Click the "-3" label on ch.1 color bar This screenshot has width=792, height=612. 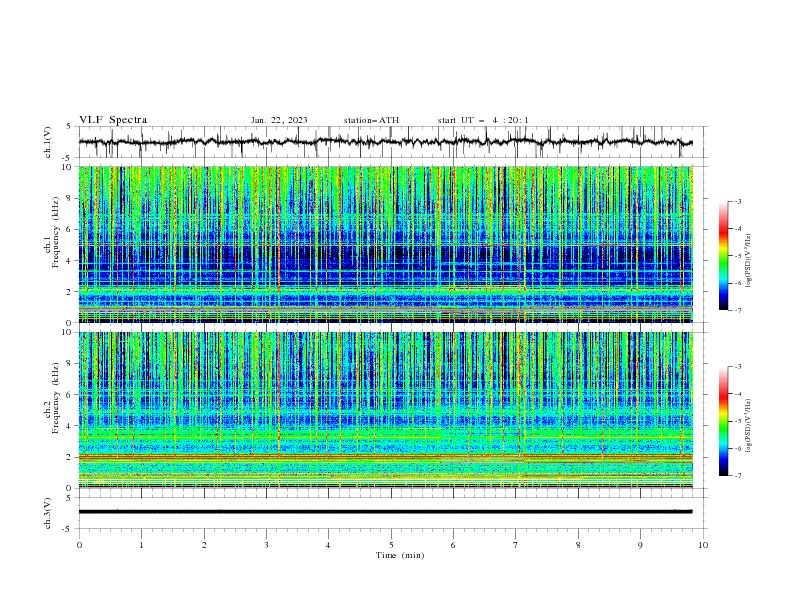coord(738,201)
